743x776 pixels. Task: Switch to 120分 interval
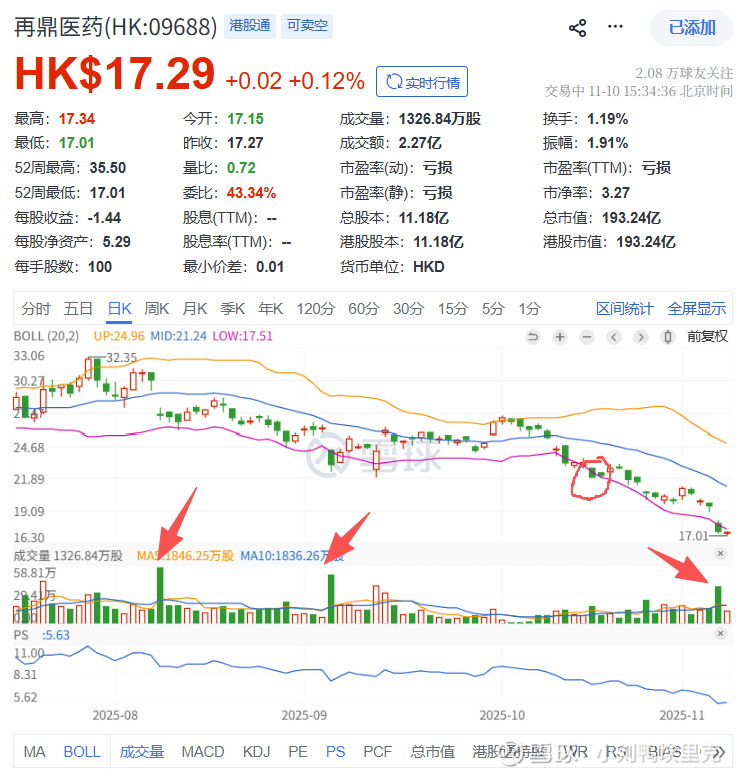pos(316,309)
